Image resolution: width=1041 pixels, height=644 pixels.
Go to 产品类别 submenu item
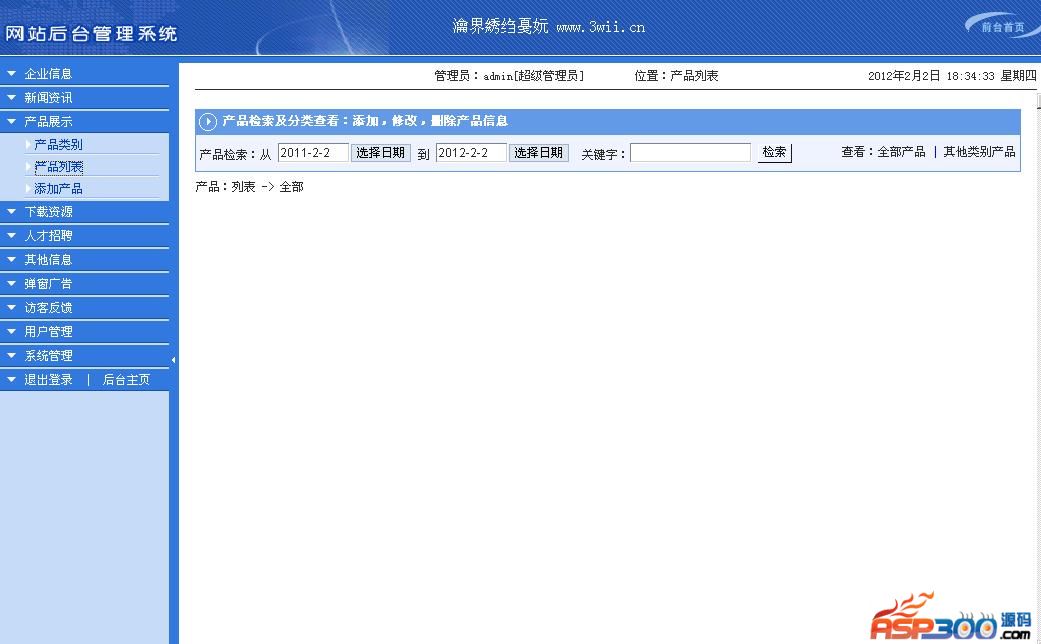[x=58, y=145]
